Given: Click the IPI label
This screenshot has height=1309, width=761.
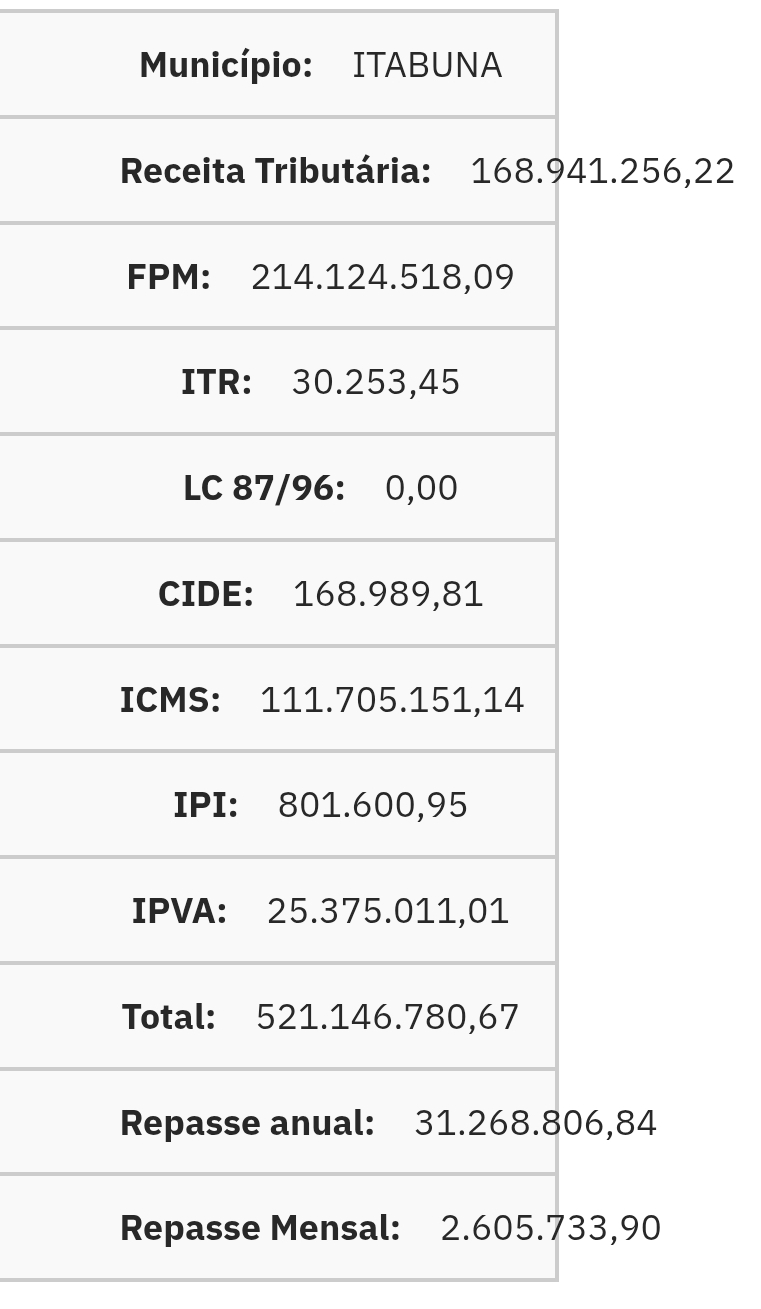Looking at the screenshot, I should coord(206,805).
